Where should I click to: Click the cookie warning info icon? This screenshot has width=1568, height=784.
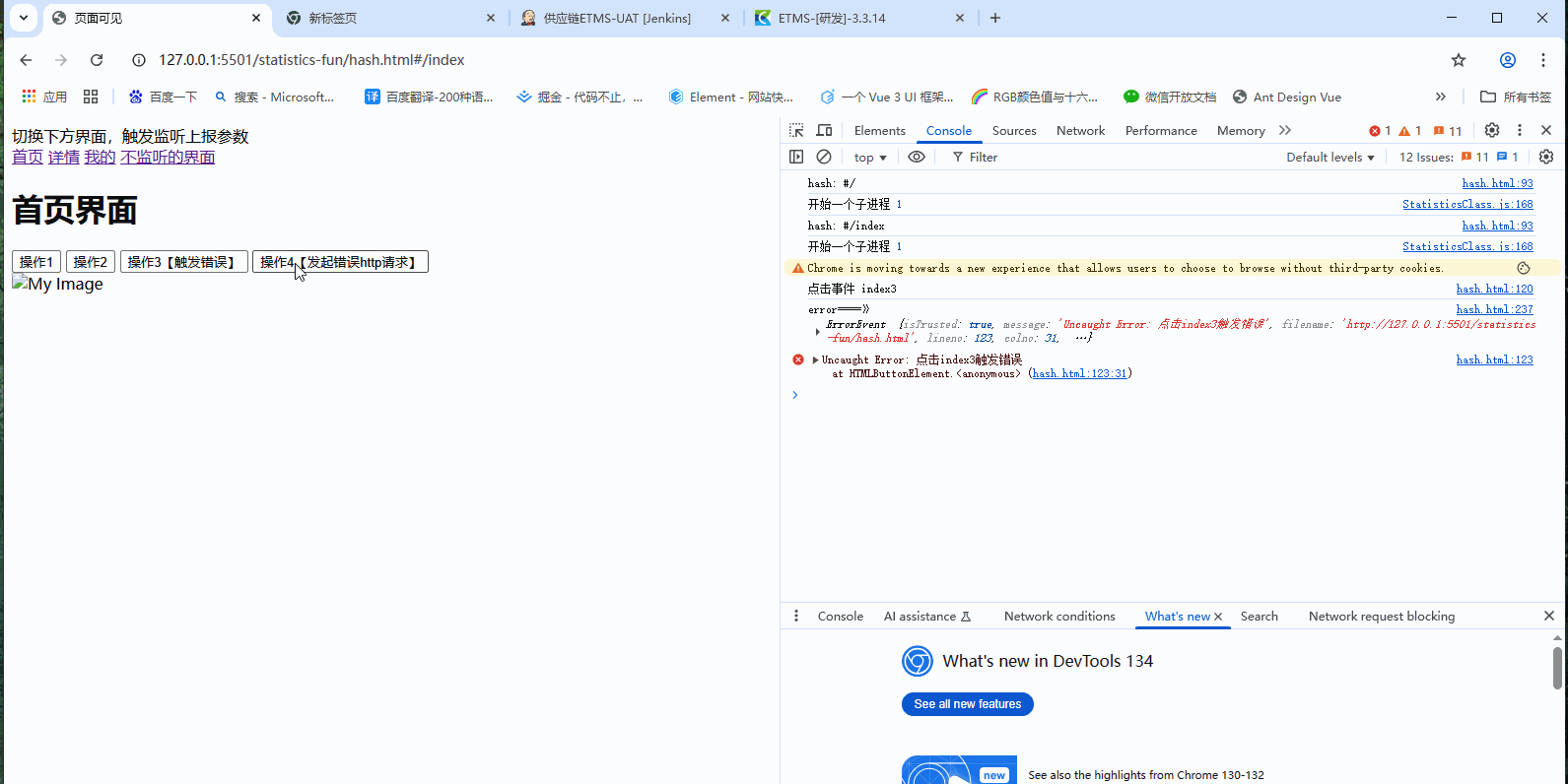[x=1524, y=268]
